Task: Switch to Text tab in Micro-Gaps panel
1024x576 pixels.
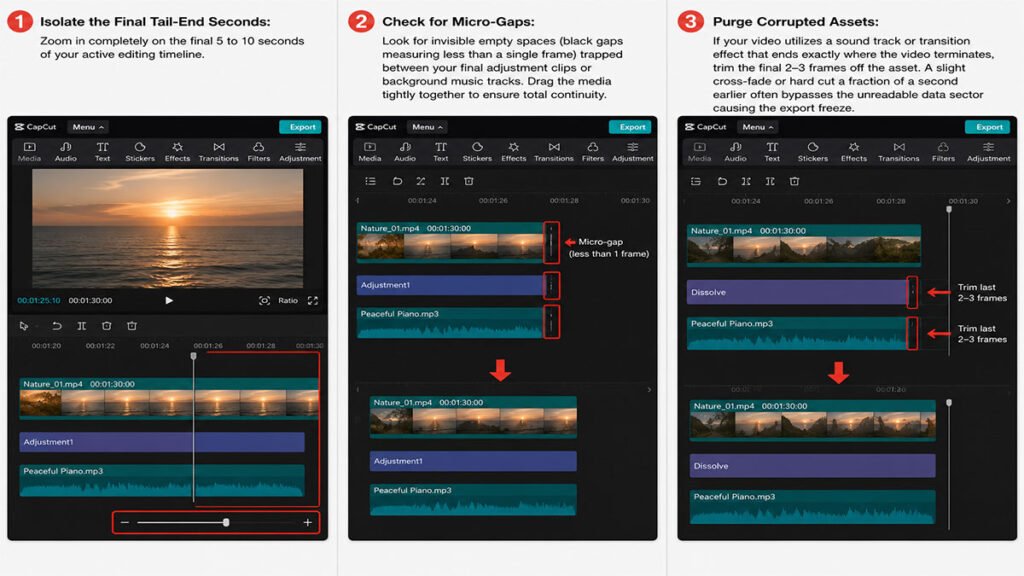Action: point(441,152)
